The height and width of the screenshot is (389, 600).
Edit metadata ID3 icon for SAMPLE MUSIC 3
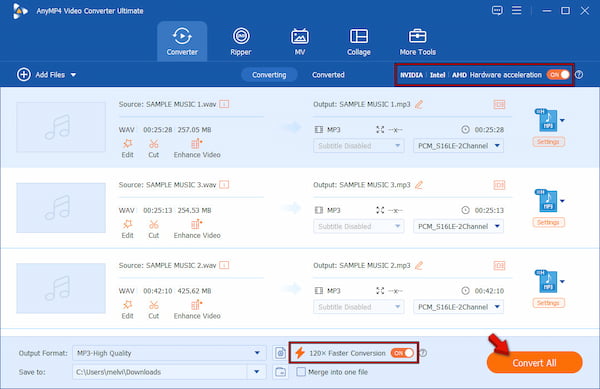click(499, 185)
